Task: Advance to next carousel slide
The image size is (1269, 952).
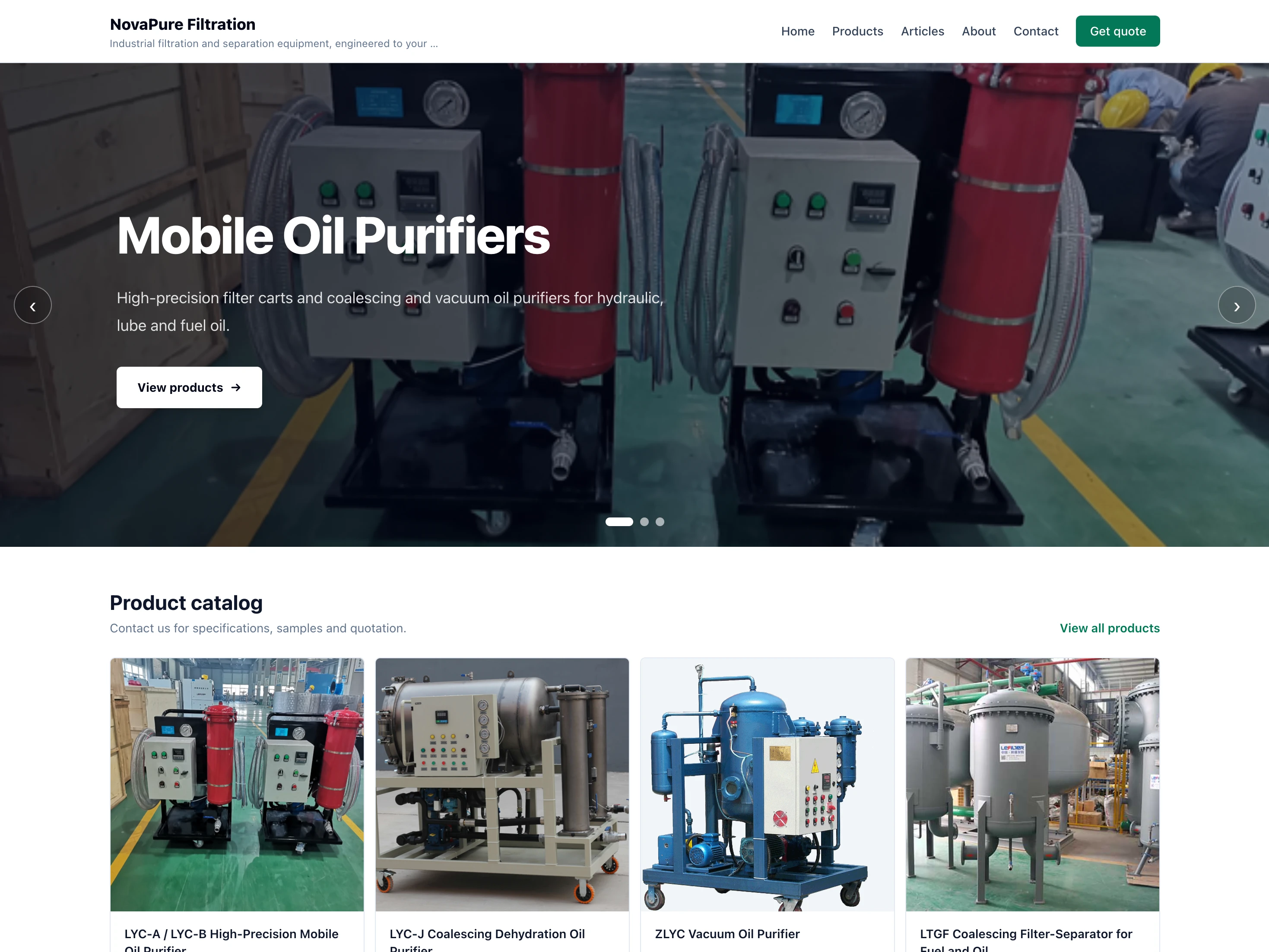Action: tap(1236, 305)
